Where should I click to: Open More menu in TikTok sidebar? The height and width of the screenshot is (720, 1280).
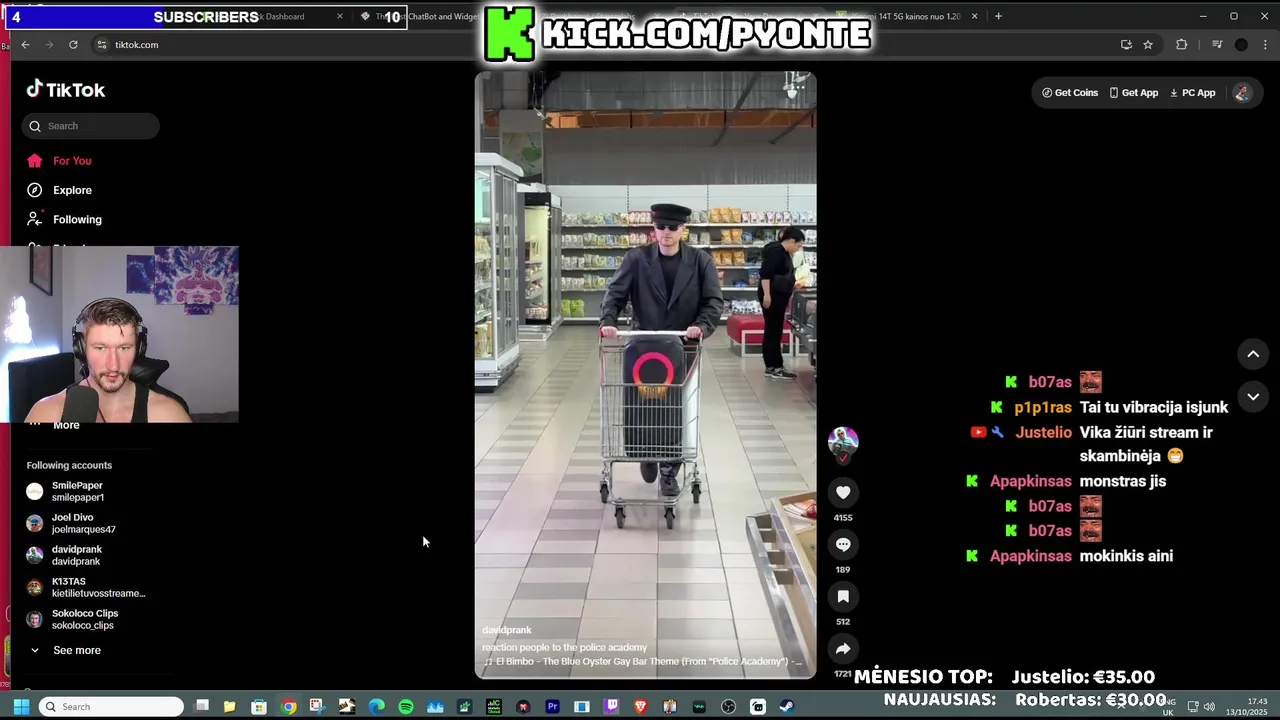point(66,425)
